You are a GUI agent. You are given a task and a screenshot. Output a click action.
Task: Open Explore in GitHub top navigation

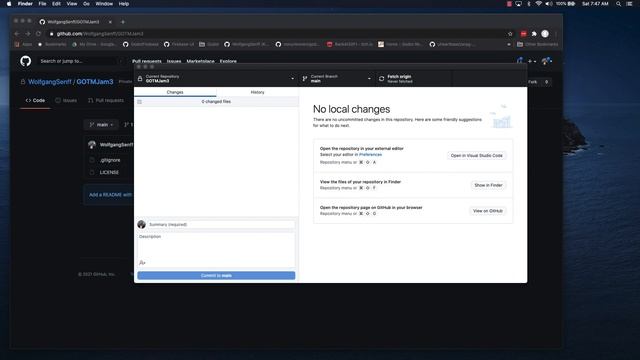point(228,61)
